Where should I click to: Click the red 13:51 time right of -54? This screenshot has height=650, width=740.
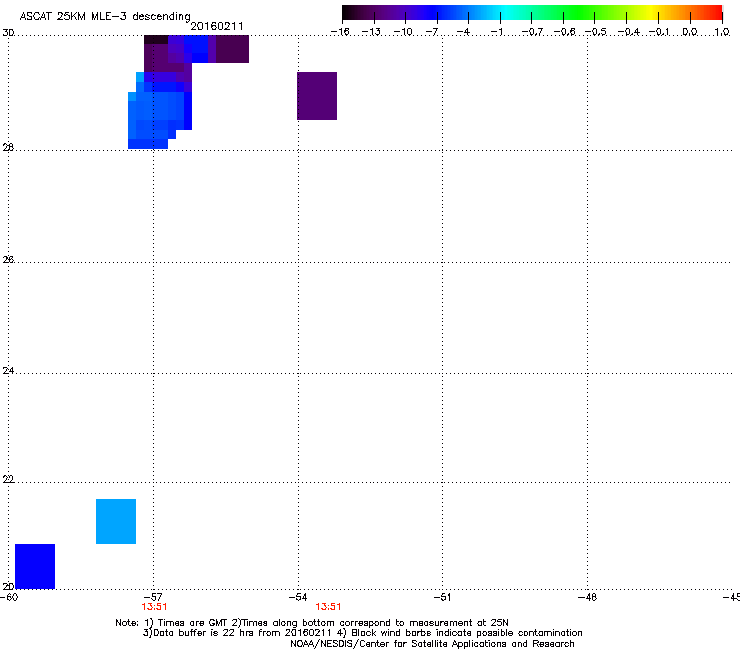[328, 607]
